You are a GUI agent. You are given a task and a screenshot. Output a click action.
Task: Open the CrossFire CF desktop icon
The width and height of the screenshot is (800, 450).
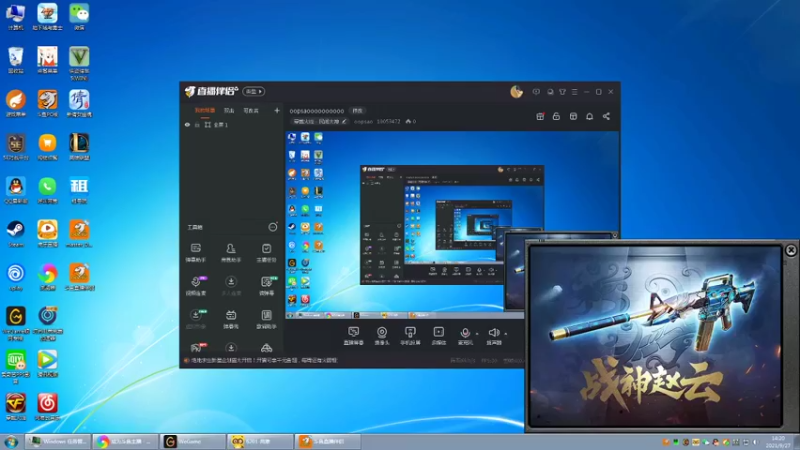[x=16, y=407]
